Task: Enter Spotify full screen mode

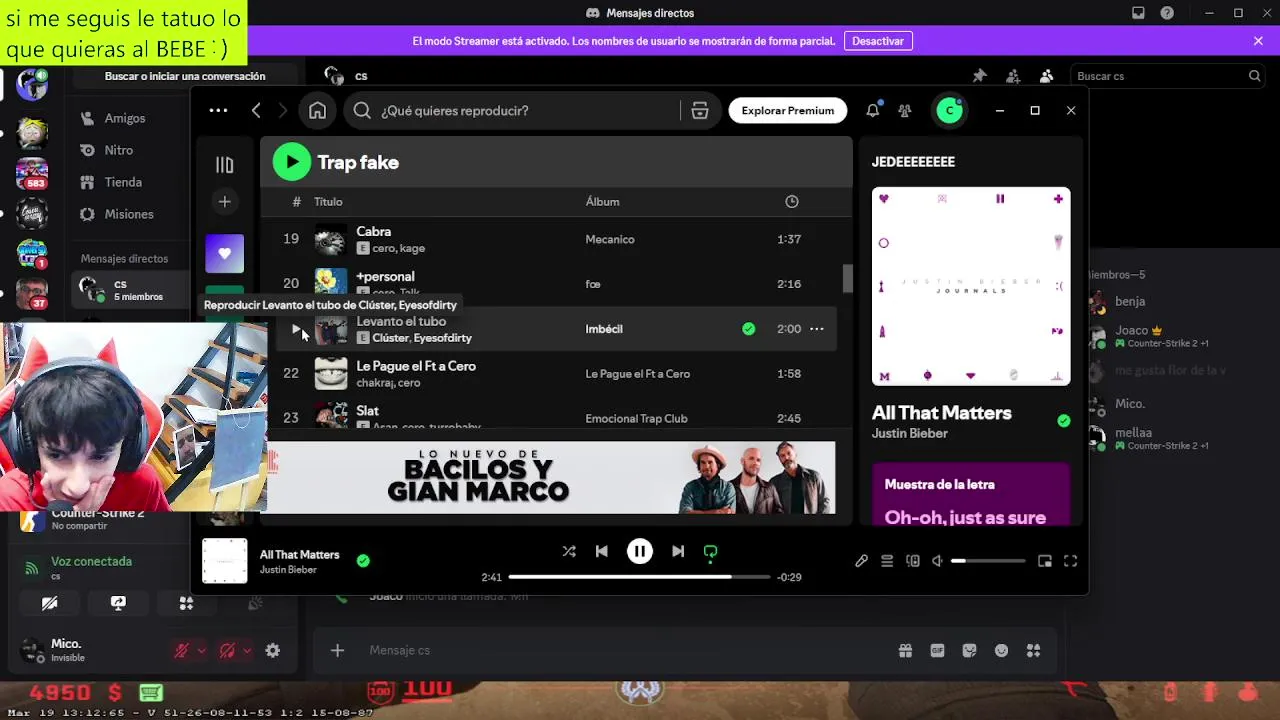Action: tap(1070, 561)
